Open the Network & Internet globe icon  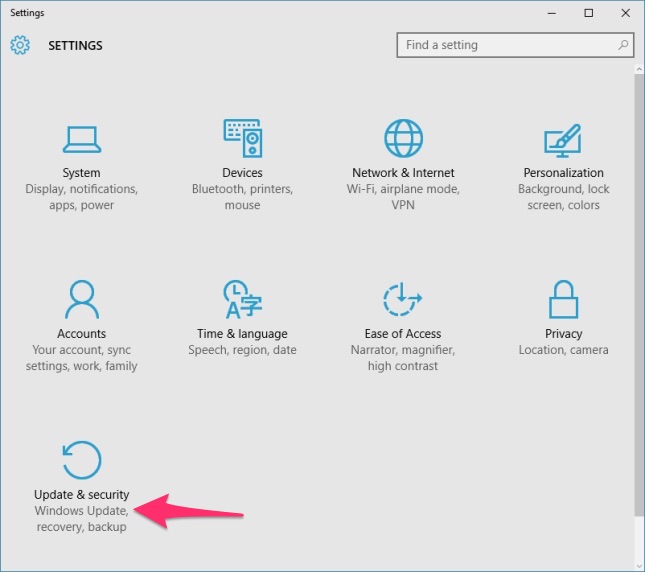tap(403, 138)
